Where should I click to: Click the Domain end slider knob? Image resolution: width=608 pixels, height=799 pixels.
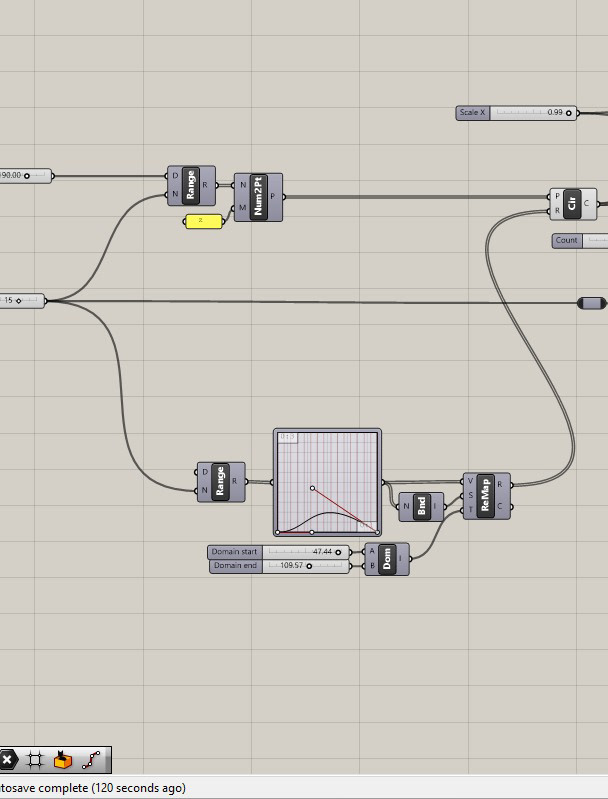[309, 566]
